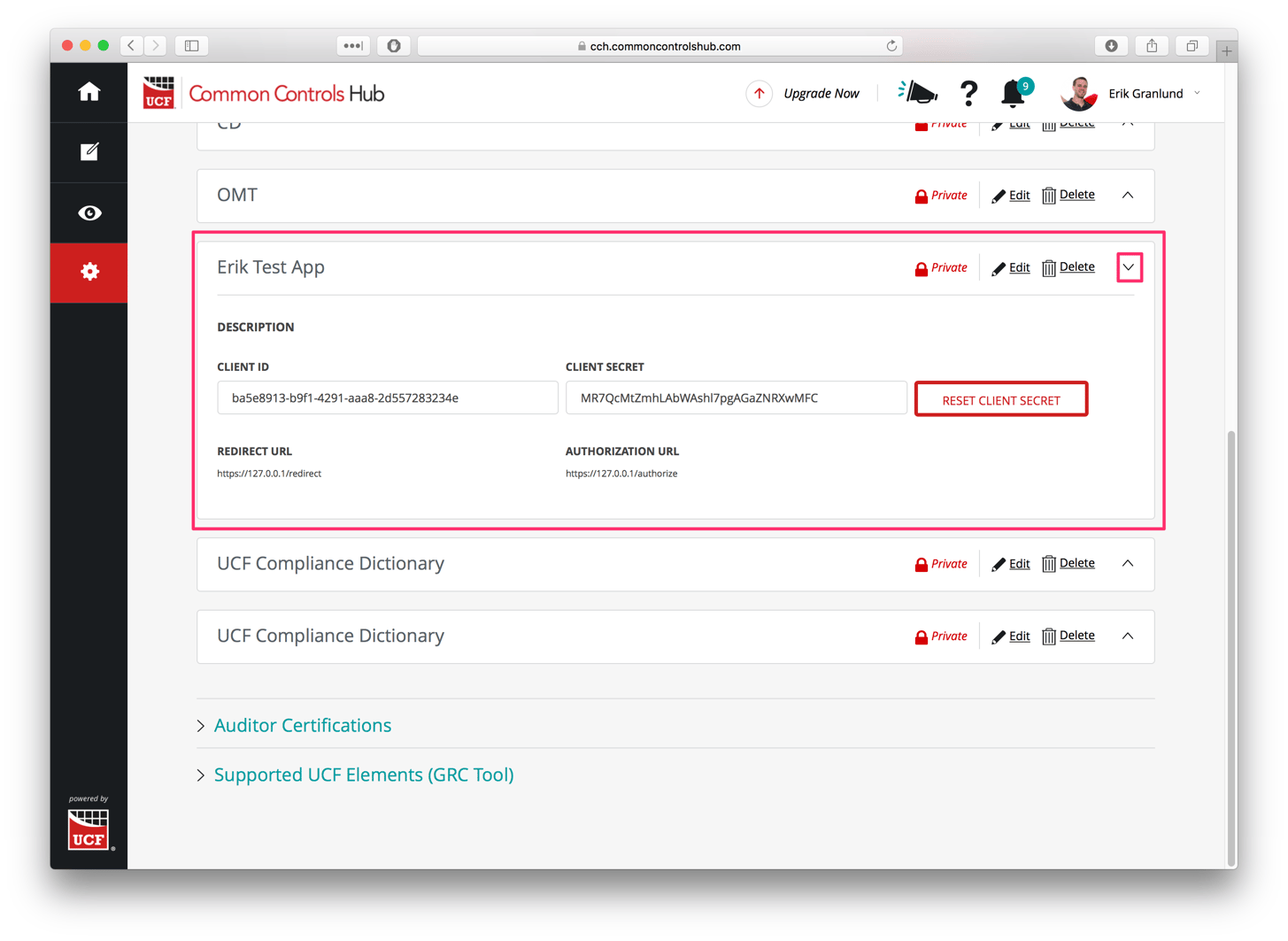Collapse the Erik Test App details
The image size is (1288, 941).
(1129, 267)
